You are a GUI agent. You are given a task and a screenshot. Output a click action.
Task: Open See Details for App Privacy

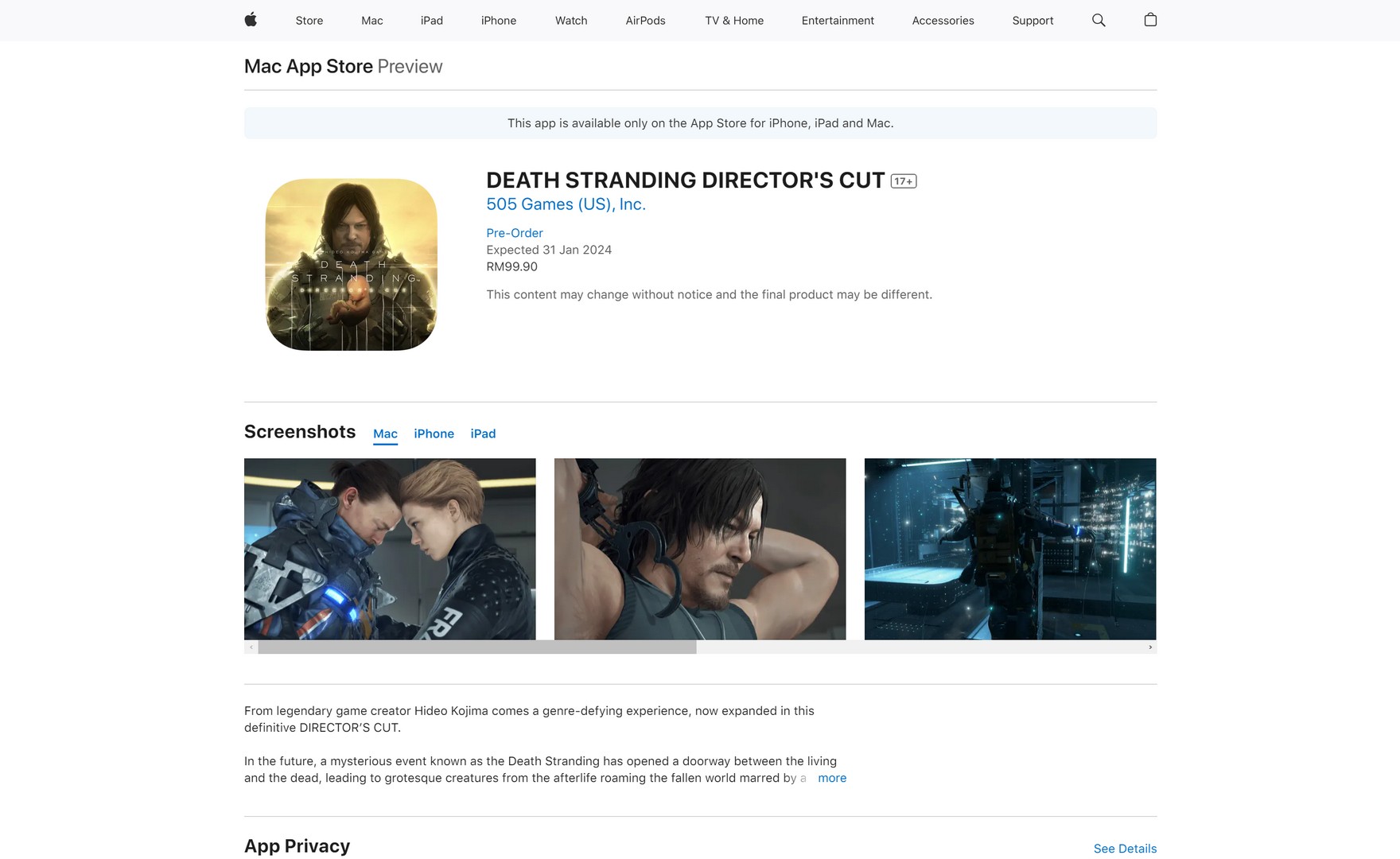click(1125, 849)
